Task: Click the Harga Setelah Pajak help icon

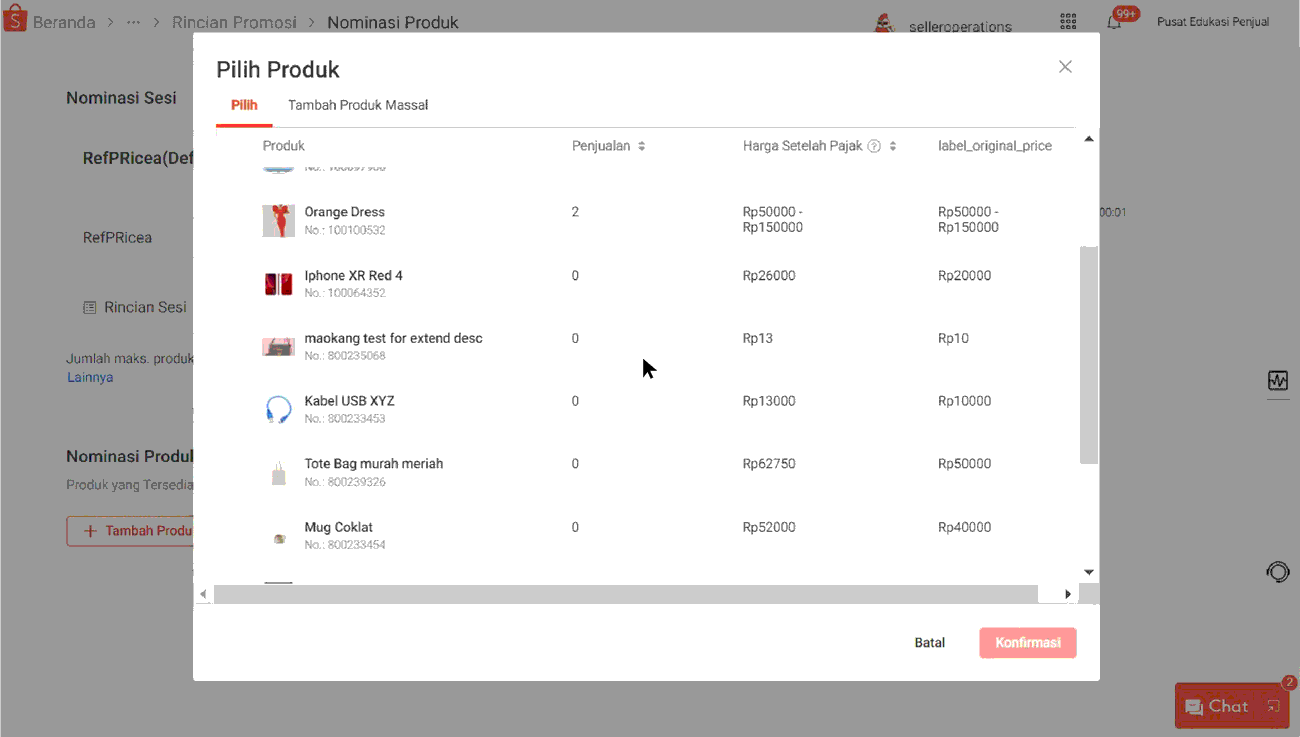Action: [874, 146]
